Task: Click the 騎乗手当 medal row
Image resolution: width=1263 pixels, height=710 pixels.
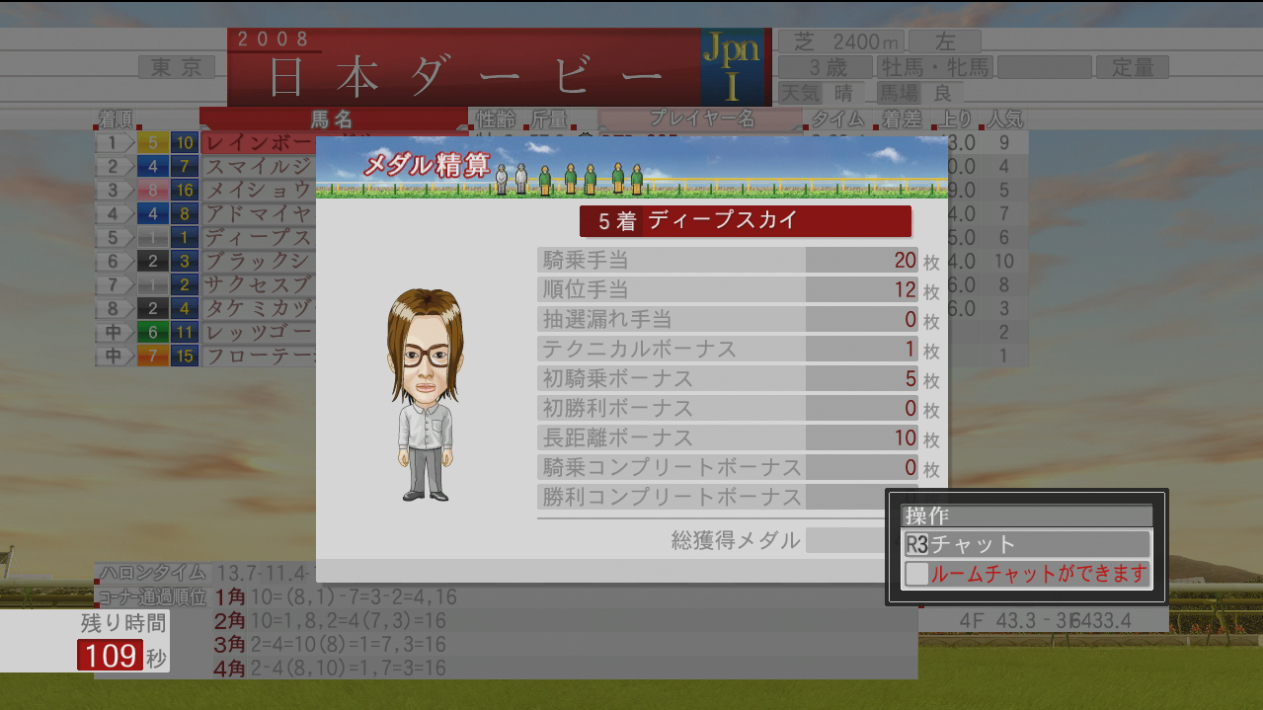Action: [x=727, y=260]
